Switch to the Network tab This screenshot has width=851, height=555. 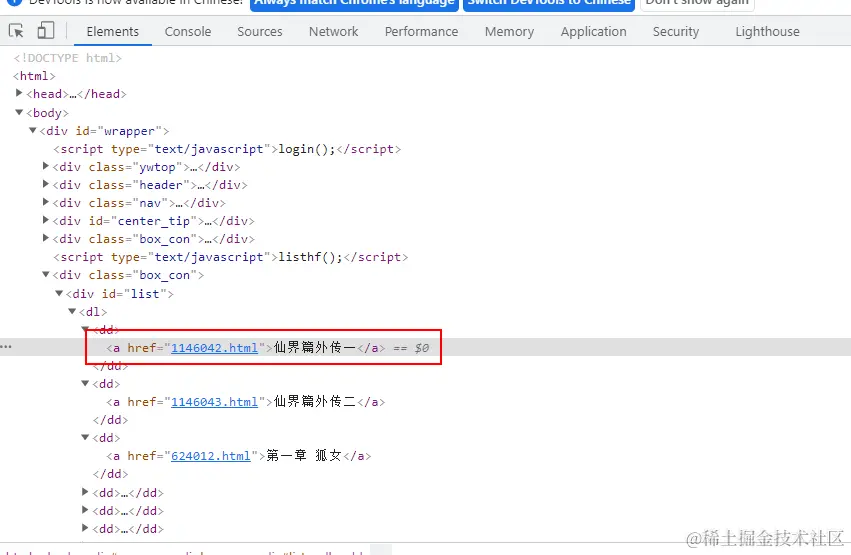tap(333, 31)
